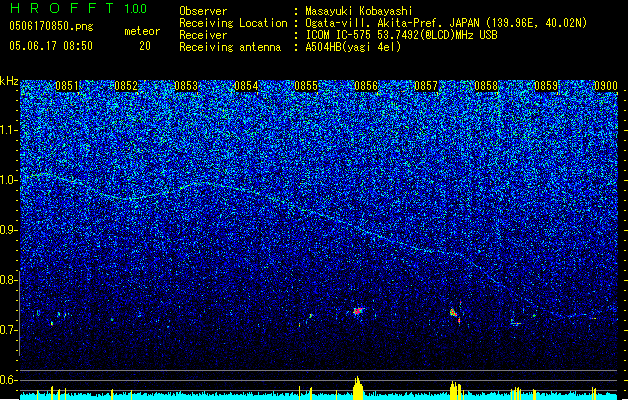The image size is (629, 400).
Task: Click the receiver ICOM IC-575 text
Action: click(x=401, y=35)
